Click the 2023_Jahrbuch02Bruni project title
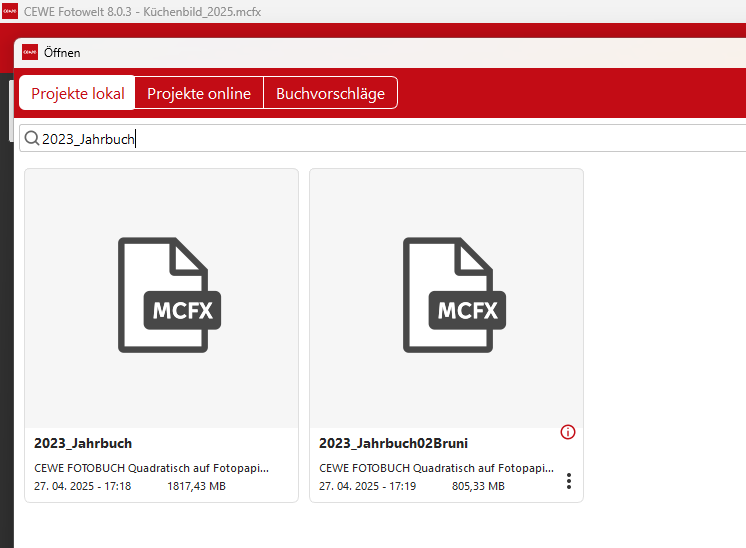This screenshot has width=746, height=548. click(x=393, y=443)
